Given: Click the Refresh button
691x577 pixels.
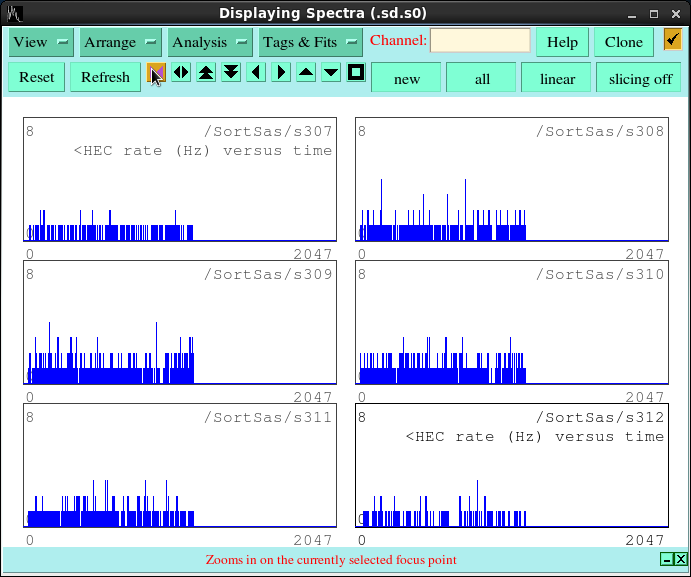Looking at the screenshot, I should coord(105,77).
